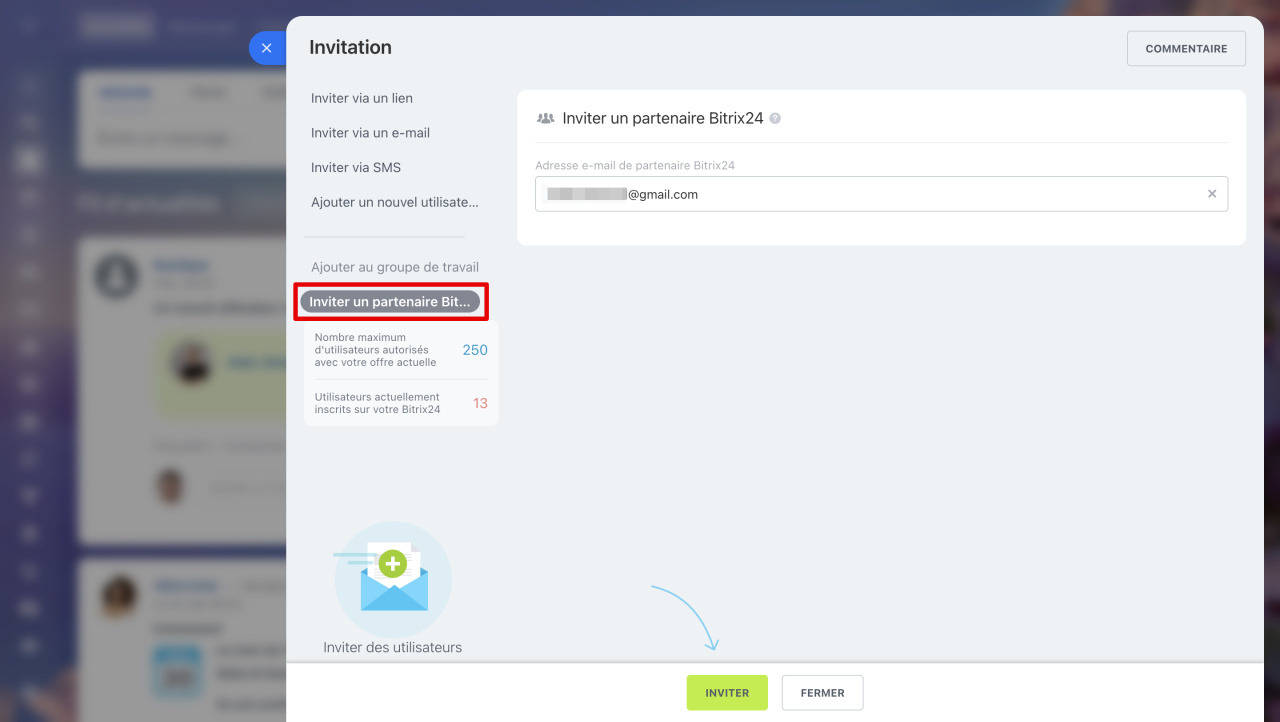This screenshot has height=722, width=1280.
Task: Click the 'Nombre maximum d'utilisateurs autorisés' text
Action: (376, 350)
